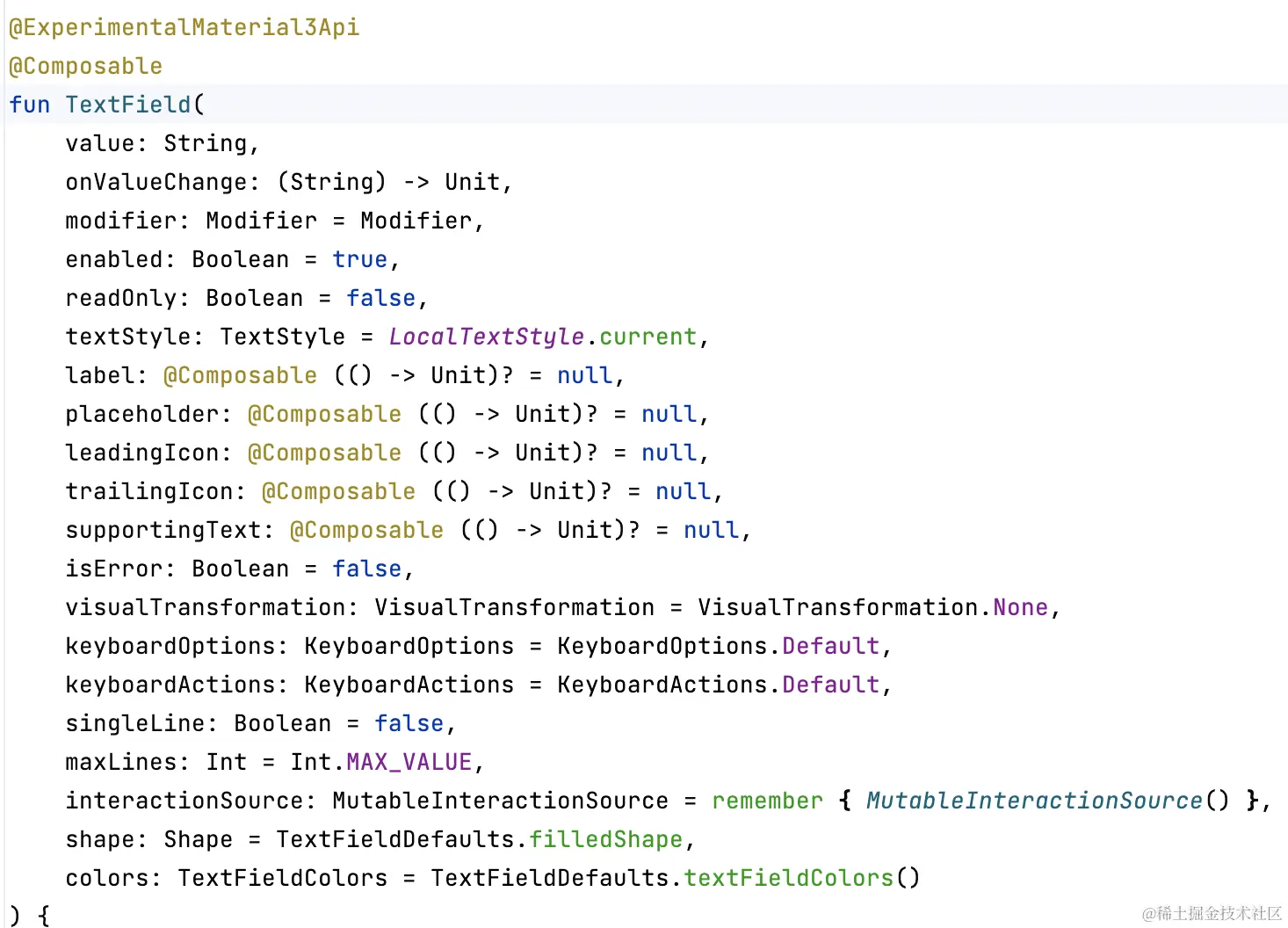The width and height of the screenshot is (1288, 928).
Task: Click the 'null' default of supportingText
Action: [x=712, y=530]
